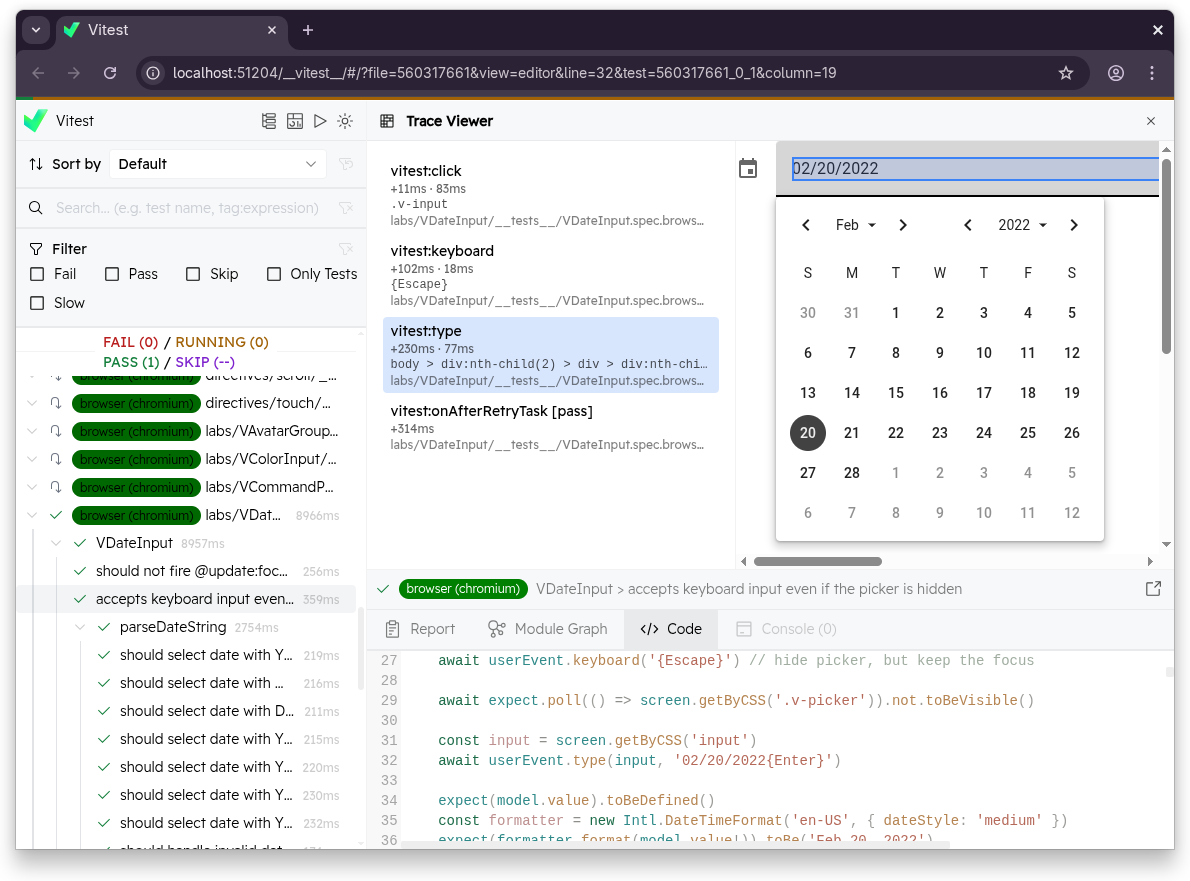Screen dimensions: 1190x881
Task: Close the Trace Viewer panel
Action: (x=1151, y=121)
